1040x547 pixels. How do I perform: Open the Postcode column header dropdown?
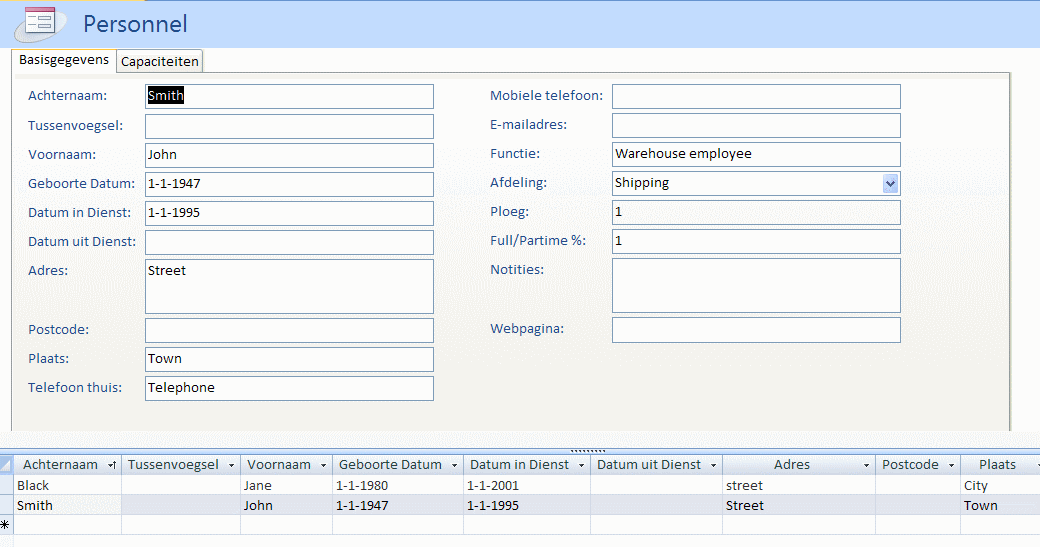(951, 465)
